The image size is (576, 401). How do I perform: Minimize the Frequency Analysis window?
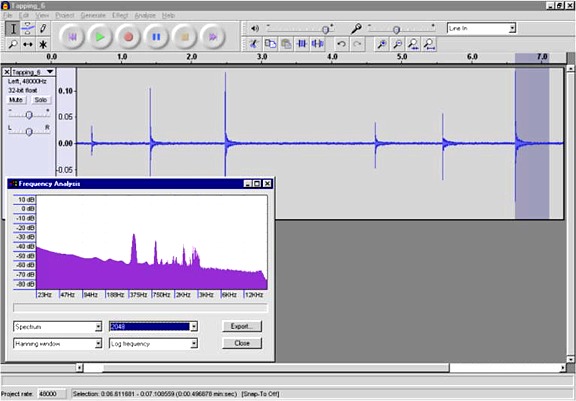pos(248,184)
